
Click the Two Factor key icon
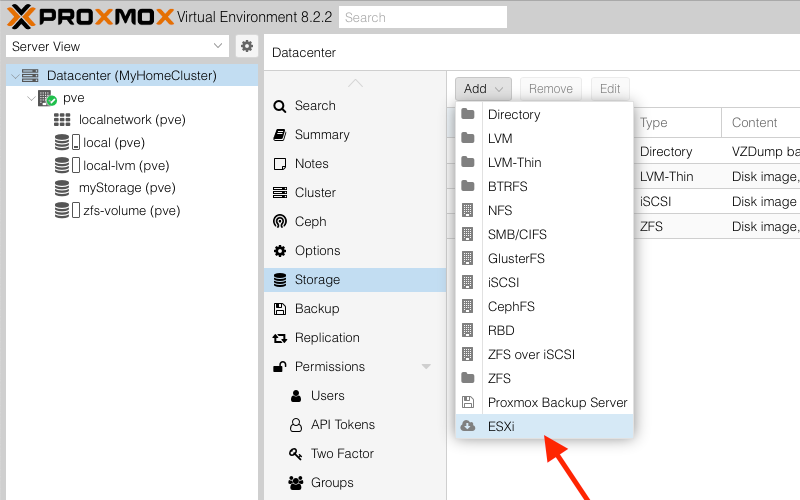point(295,454)
